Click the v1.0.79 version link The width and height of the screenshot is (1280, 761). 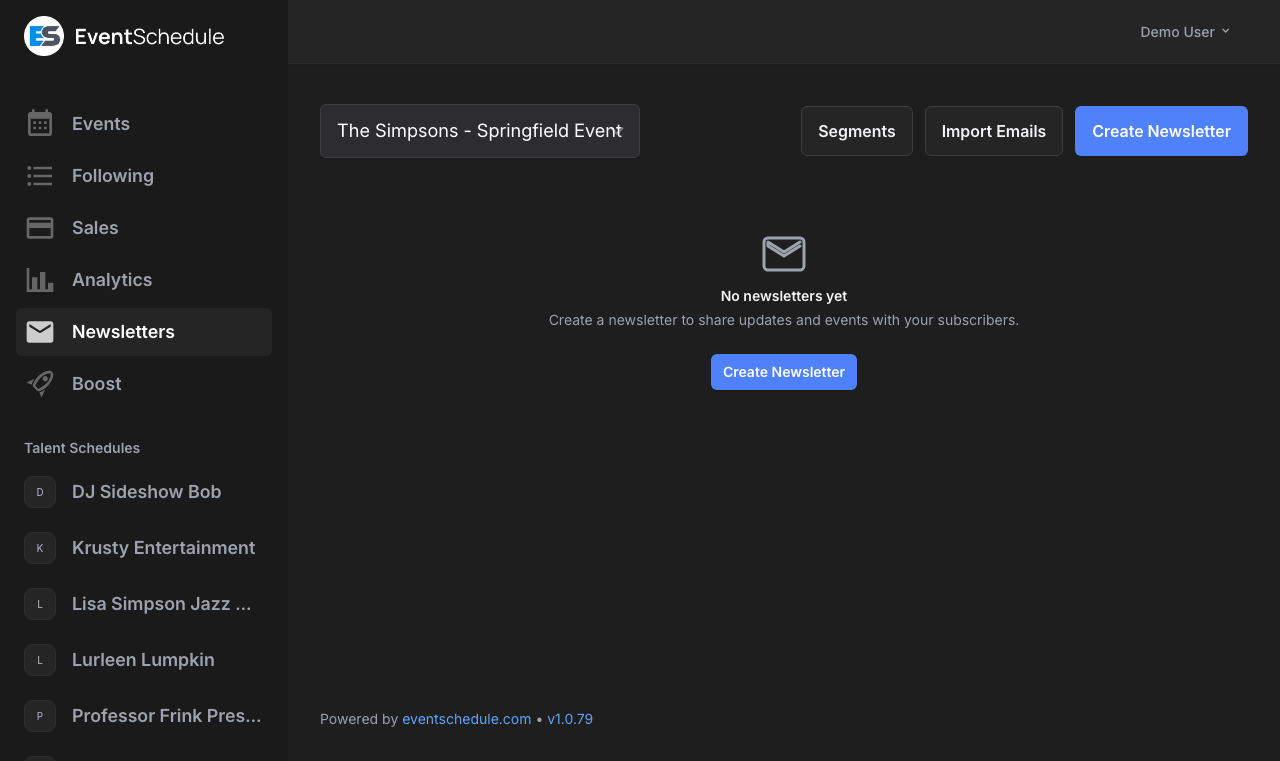click(x=570, y=719)
